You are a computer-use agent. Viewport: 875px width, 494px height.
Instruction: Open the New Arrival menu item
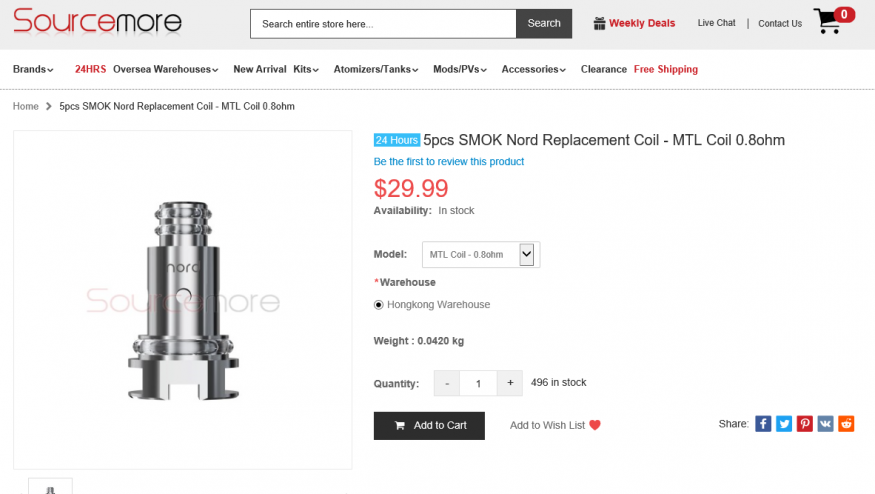point(260,70)
